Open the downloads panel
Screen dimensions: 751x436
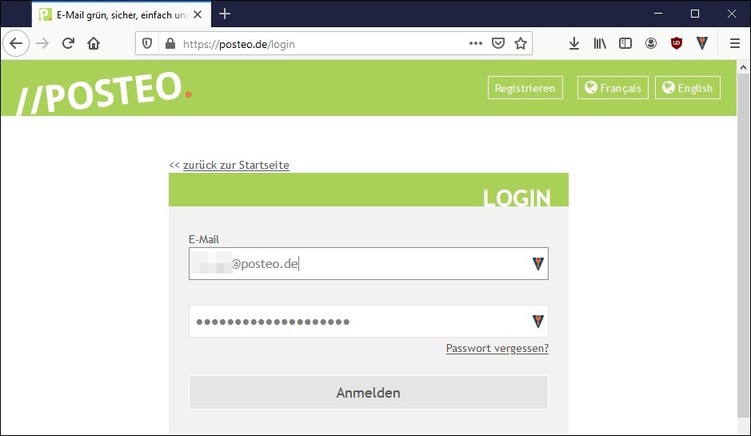tap(574, 44)
